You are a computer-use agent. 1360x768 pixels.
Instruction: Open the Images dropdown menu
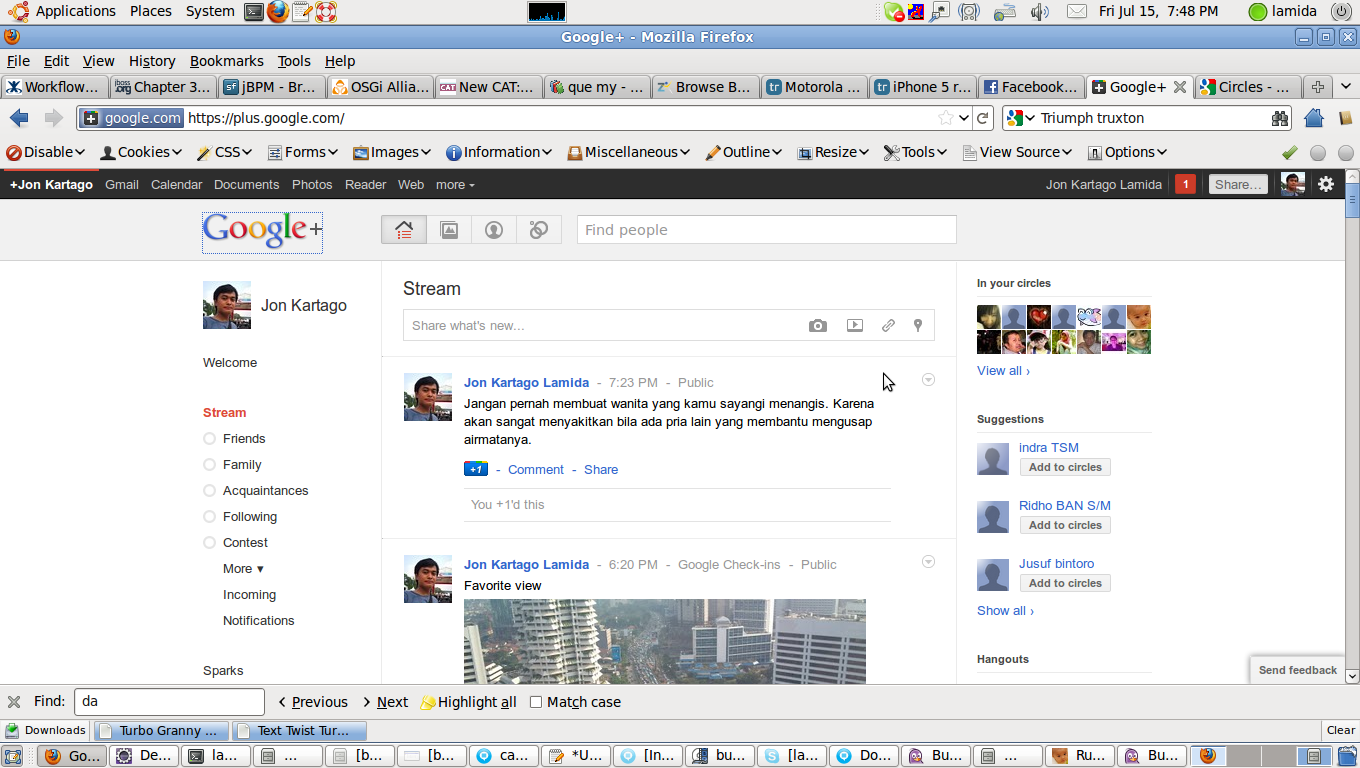(x=392, y=152)
